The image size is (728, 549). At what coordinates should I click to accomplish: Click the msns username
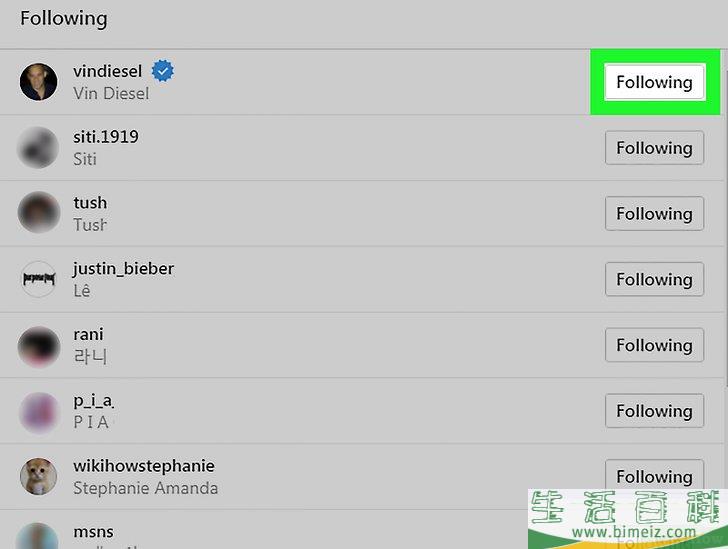point(93,532)
